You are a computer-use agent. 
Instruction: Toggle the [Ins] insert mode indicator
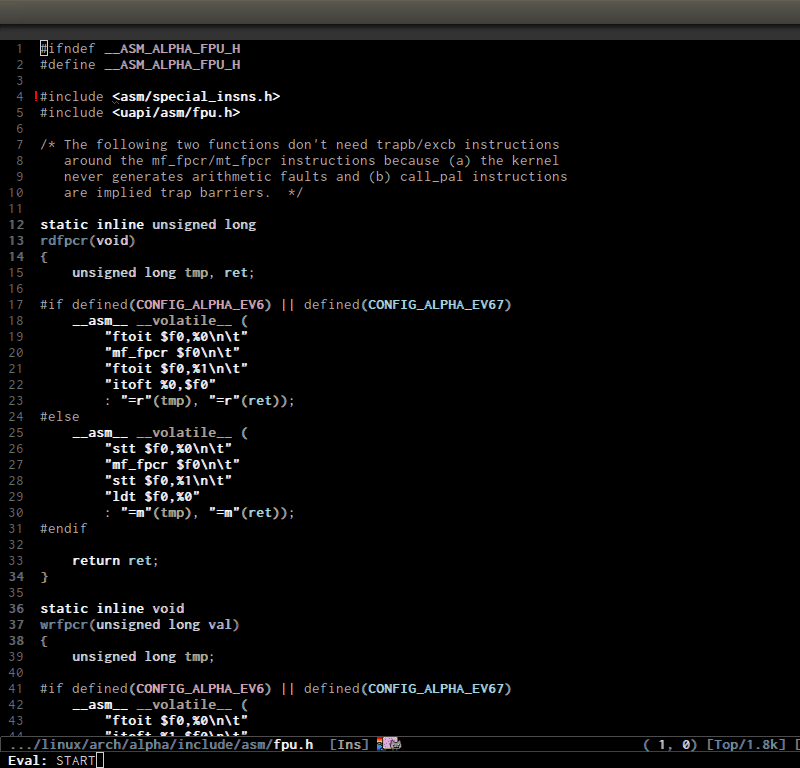coord(349,744)
